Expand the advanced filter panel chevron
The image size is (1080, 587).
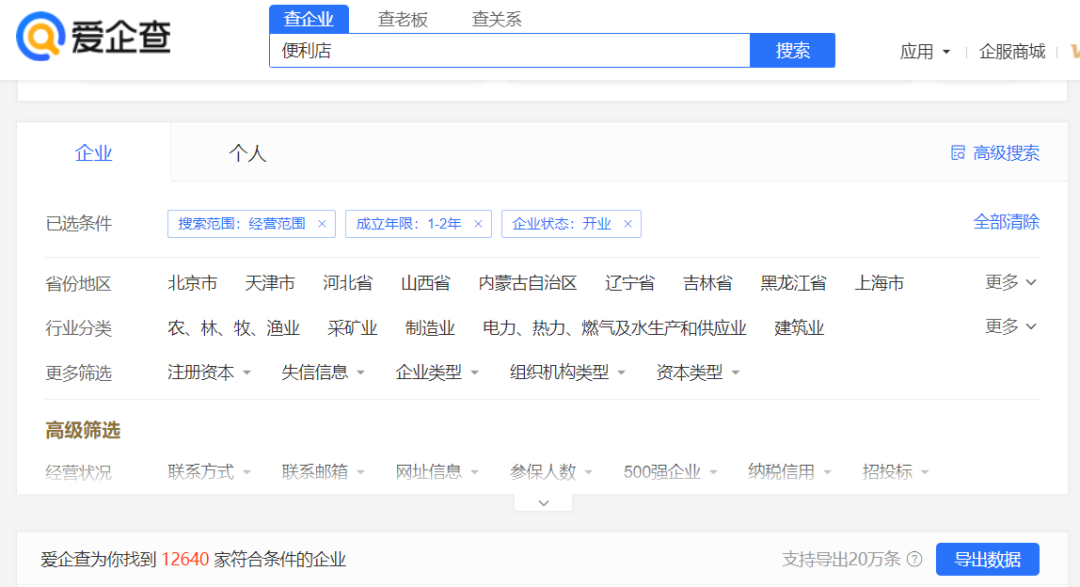[543, 502]
